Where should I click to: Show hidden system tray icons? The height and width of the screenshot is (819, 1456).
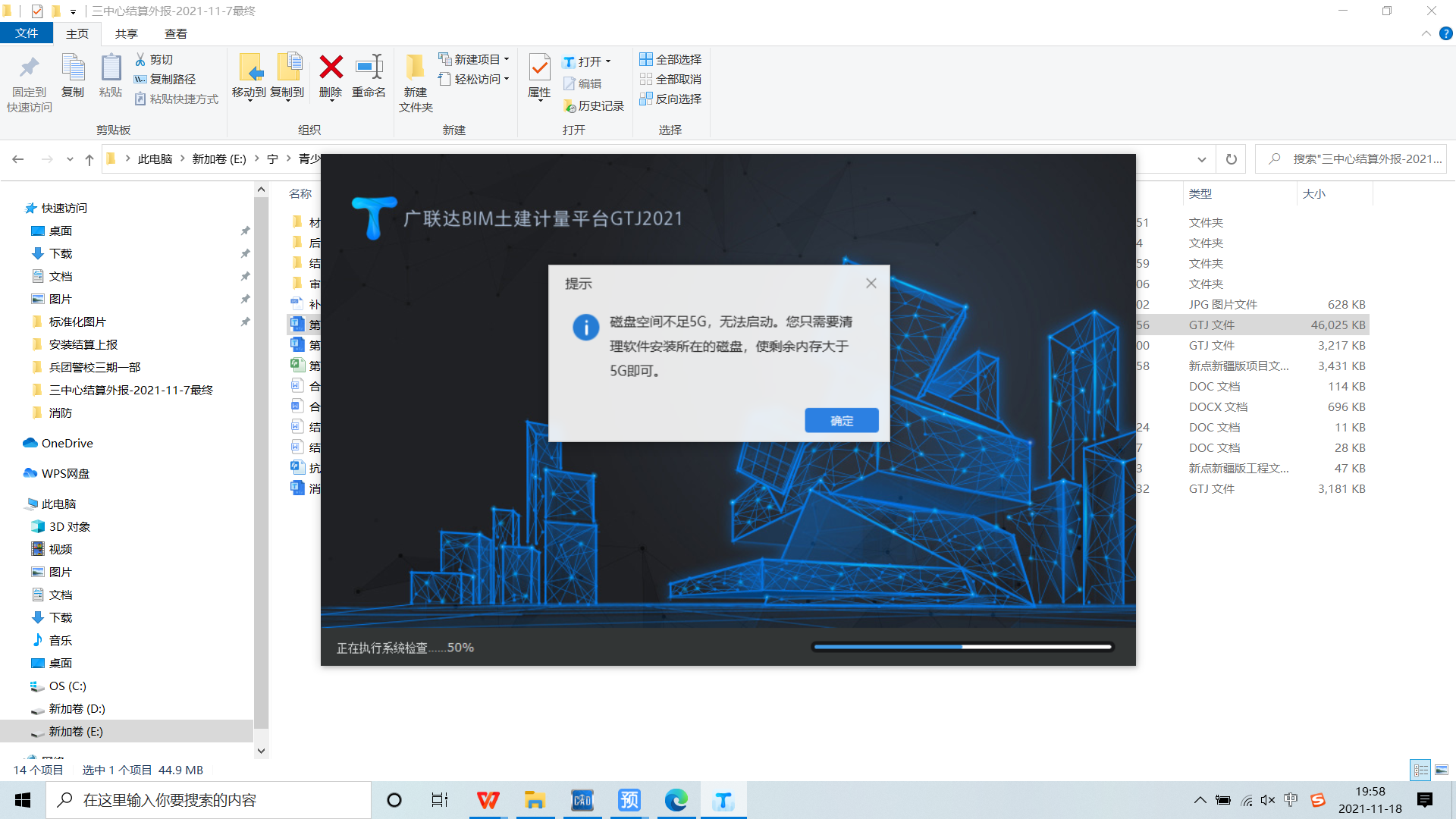tap(1200, 800)
